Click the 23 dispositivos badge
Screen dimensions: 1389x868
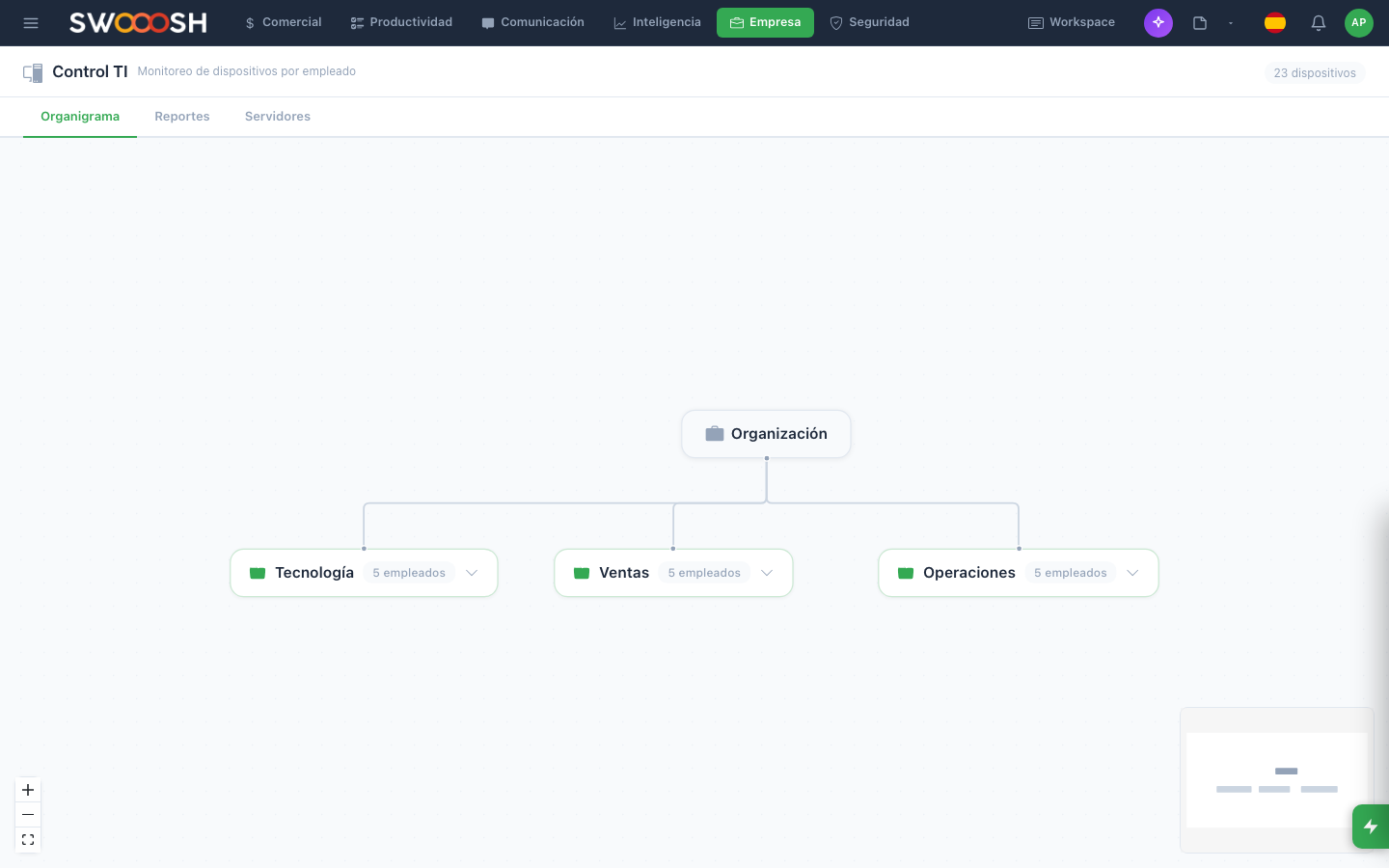(1314, 72)
